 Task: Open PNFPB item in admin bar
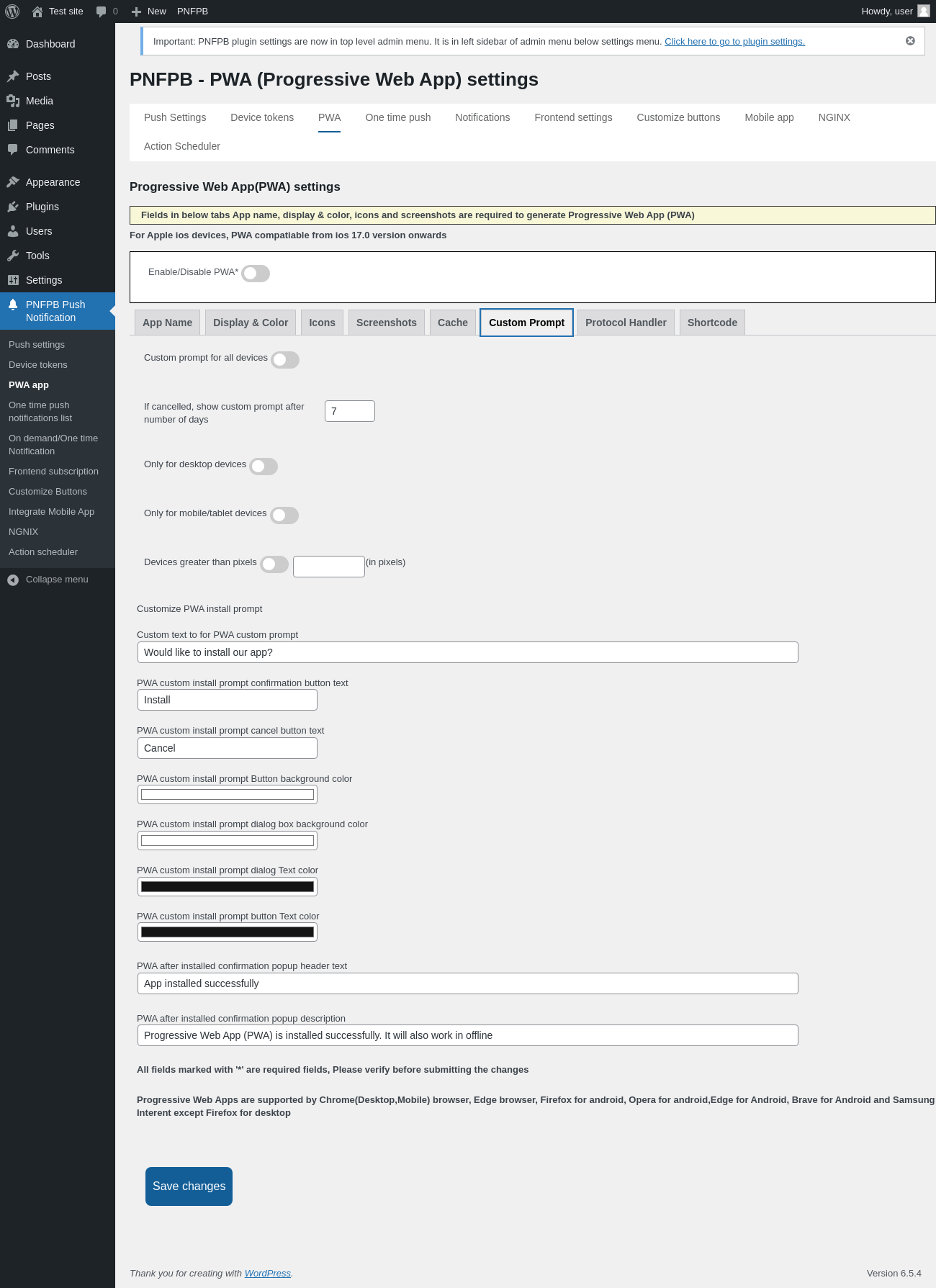click(x=192, y=12)
